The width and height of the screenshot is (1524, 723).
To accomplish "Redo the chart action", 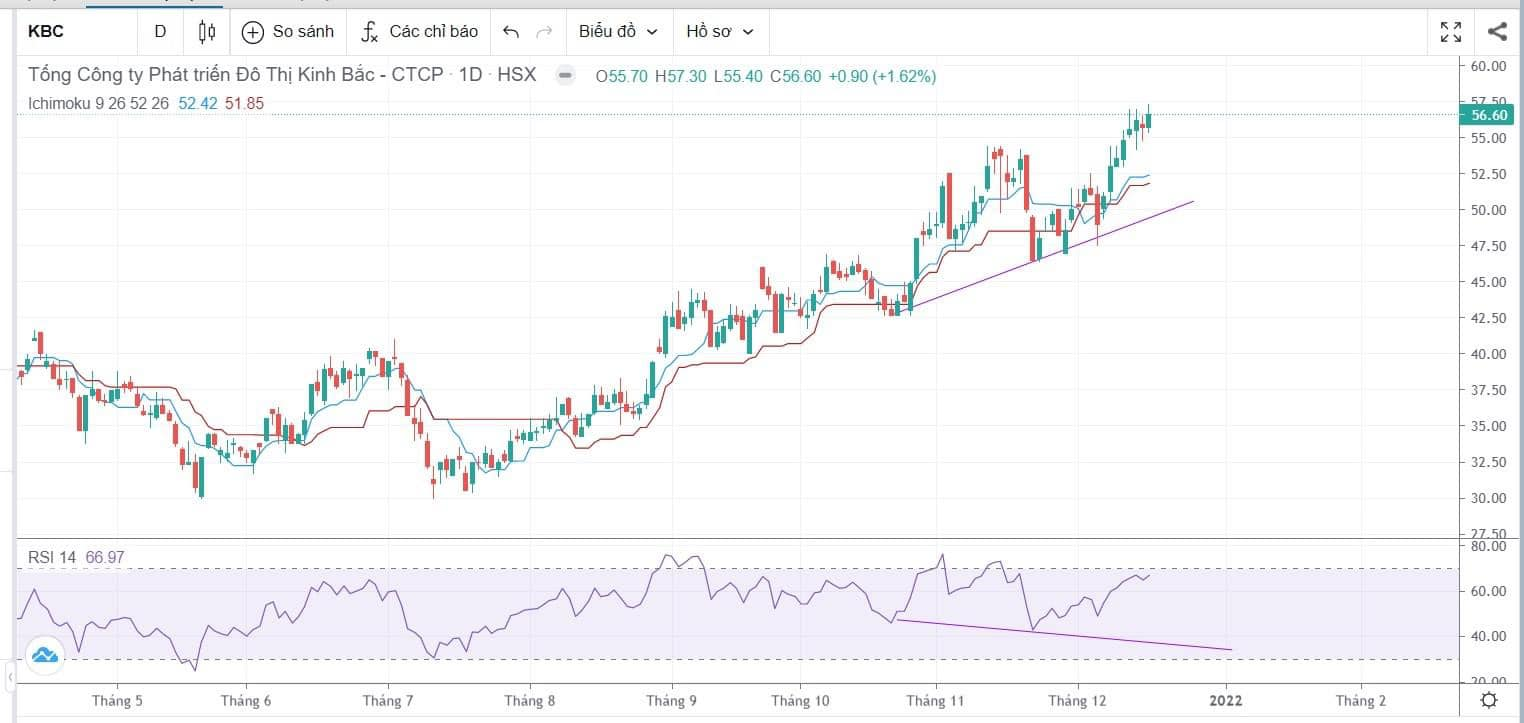I will click(545, 32).
